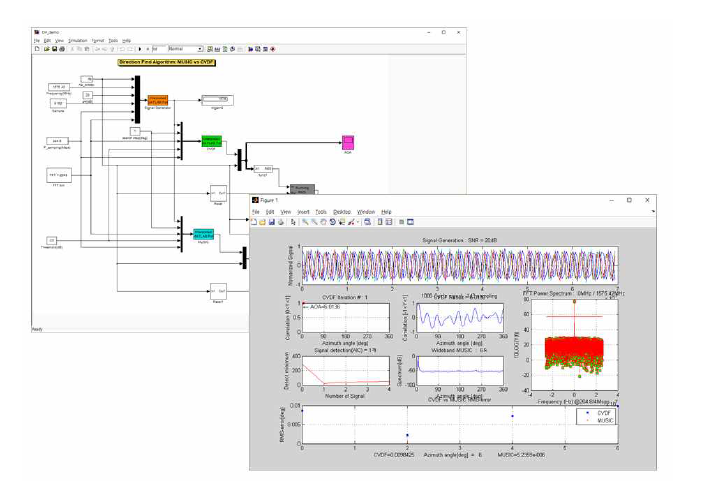
Task: Select the Data Cursor tool in Figure 1
Action: pyautogui.click(x=342, y=222)
